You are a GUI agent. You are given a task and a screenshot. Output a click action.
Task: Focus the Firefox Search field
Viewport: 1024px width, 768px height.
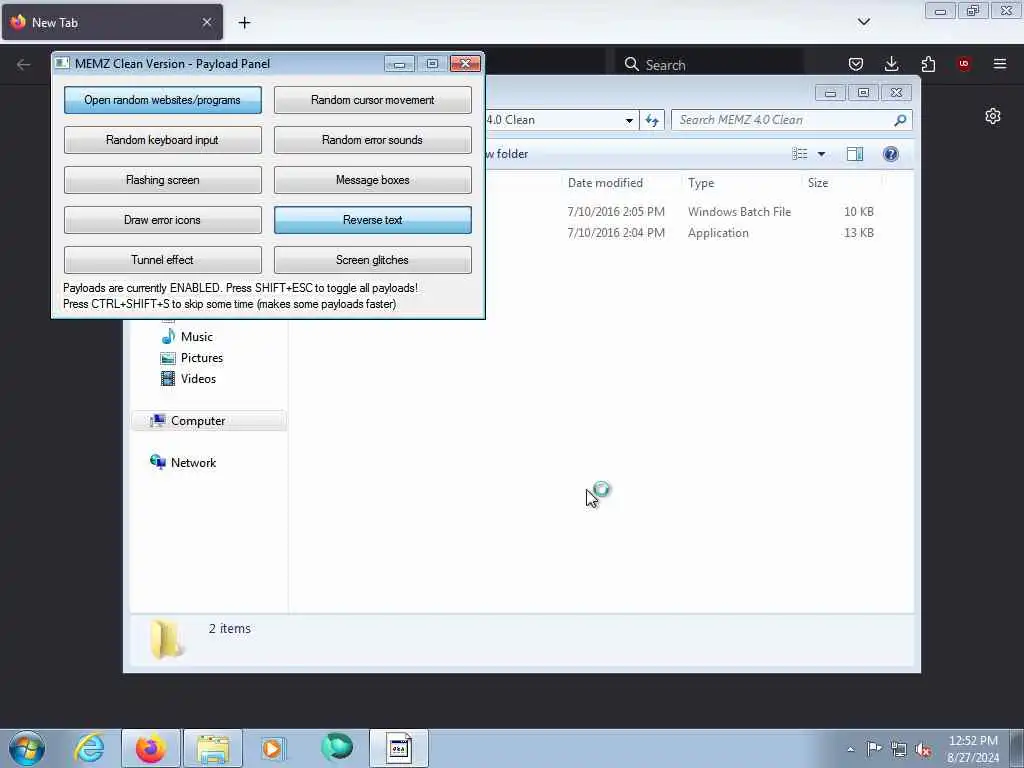click(709, 65)
